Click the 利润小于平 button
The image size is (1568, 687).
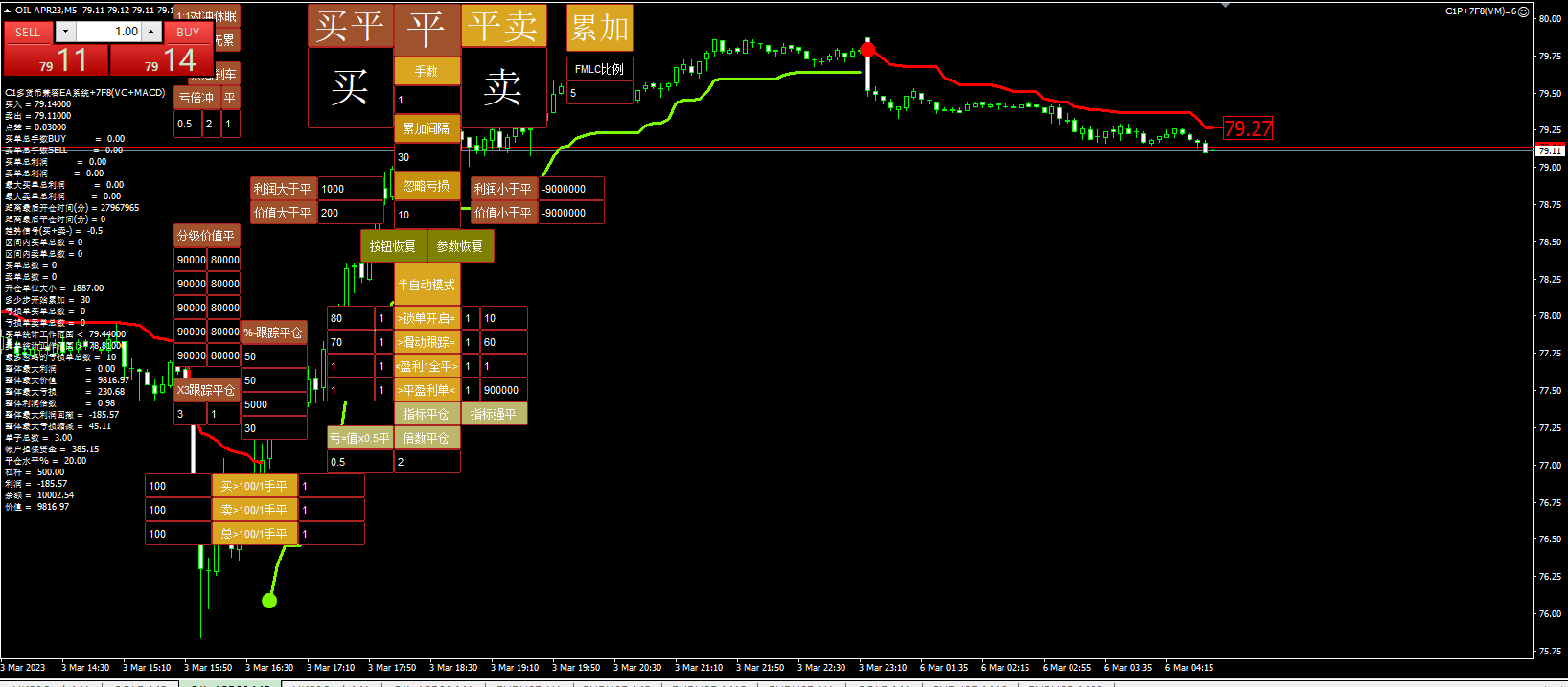504,189
